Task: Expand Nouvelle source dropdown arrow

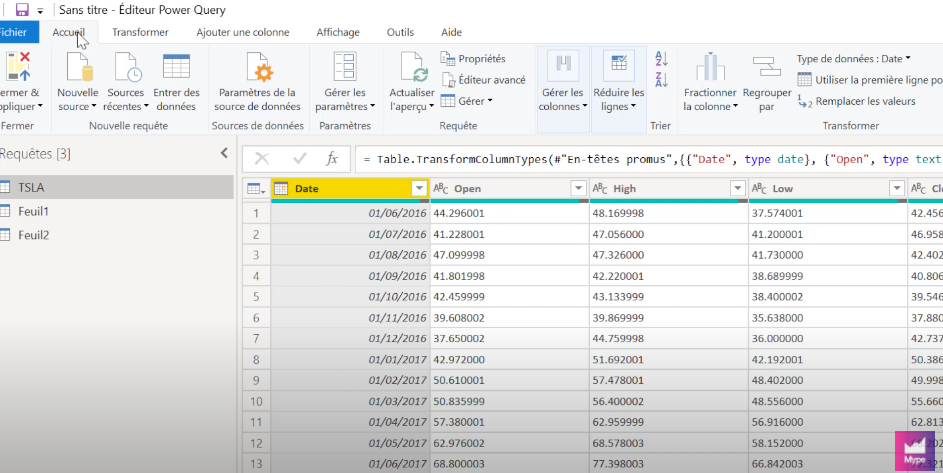Action: [94, 107]
